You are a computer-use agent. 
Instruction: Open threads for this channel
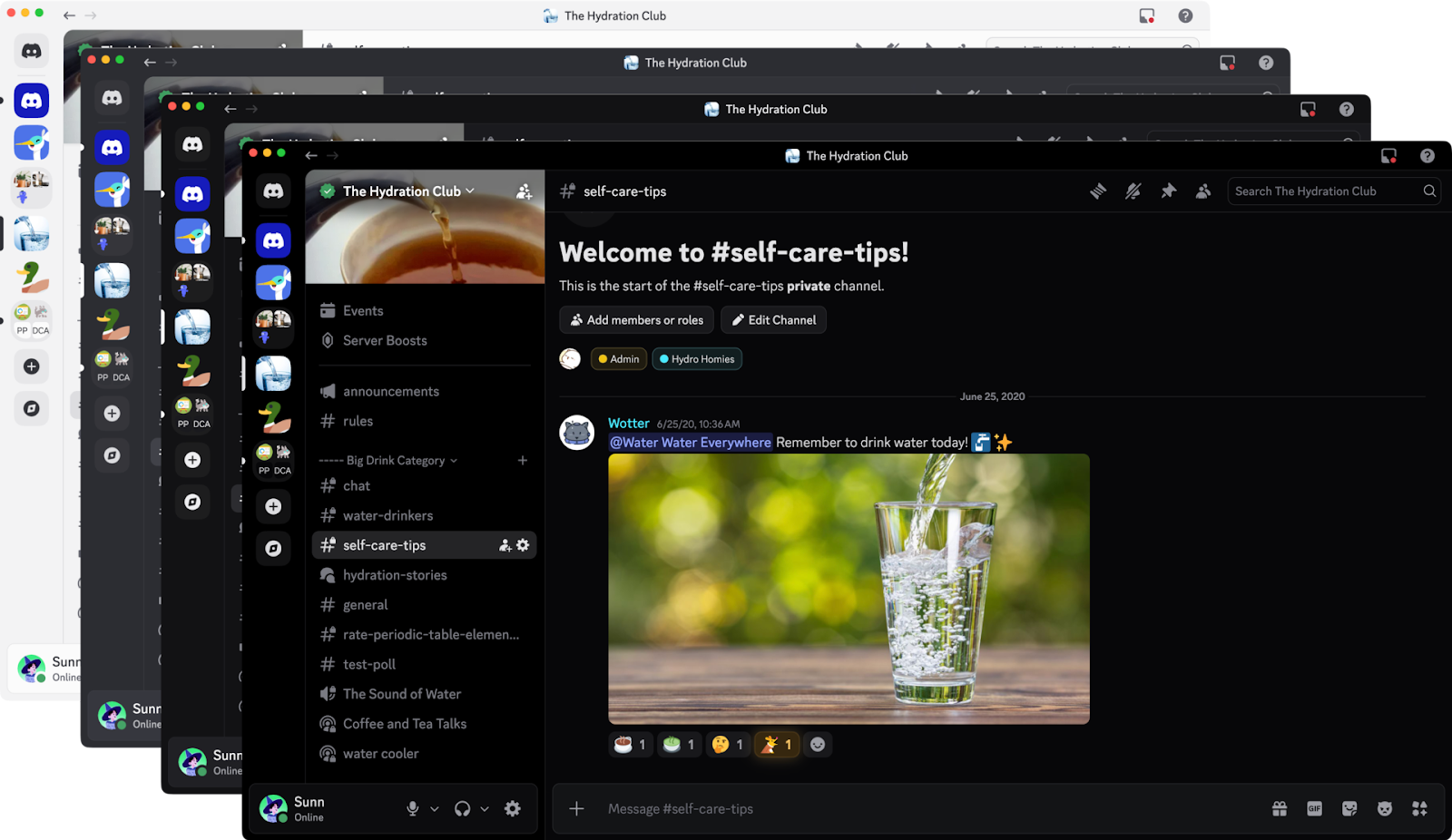pyautogui.click(x=1098, y=190)
